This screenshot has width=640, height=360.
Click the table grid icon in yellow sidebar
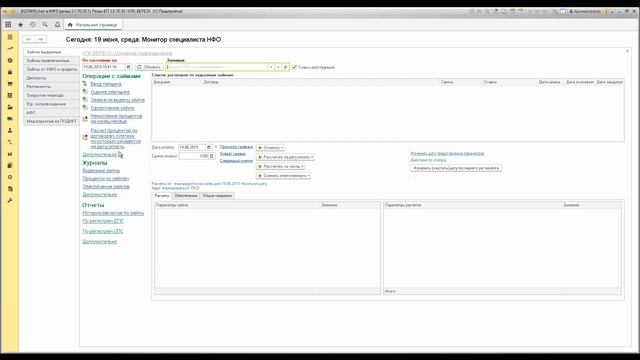coord(10,95)
